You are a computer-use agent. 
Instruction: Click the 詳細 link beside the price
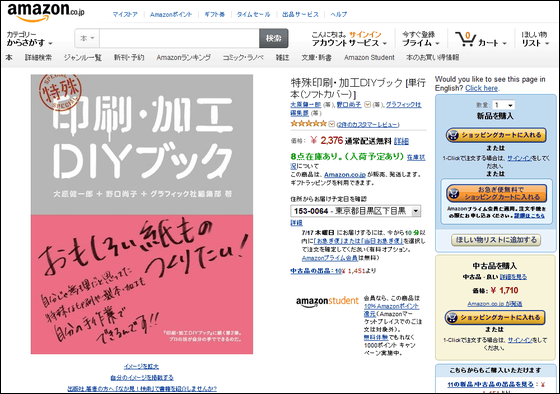coord(401,141)
